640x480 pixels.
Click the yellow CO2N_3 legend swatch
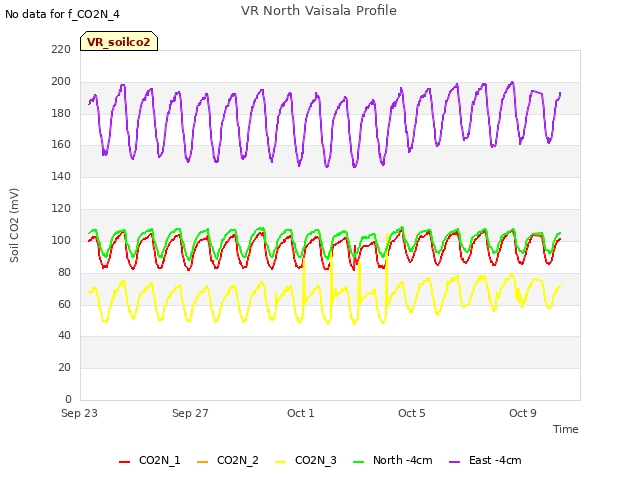tap(280, 461)
